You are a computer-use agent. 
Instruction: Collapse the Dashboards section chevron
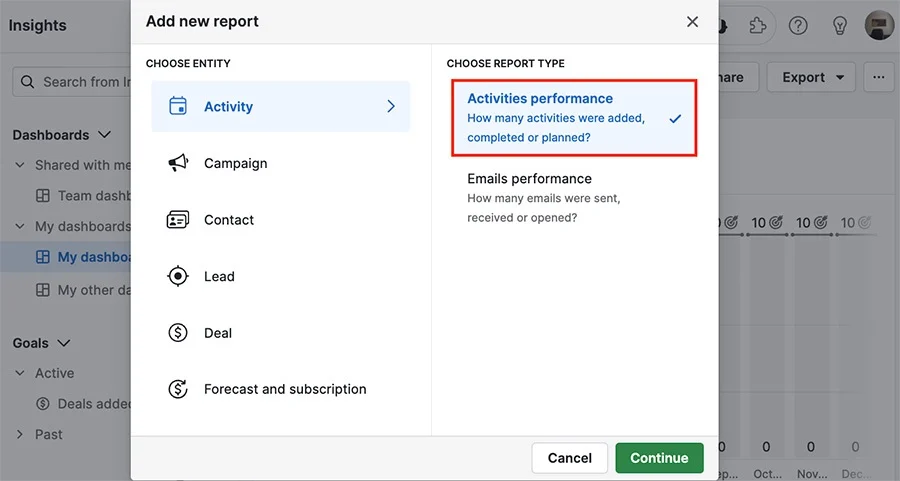[x=104, y=135]
